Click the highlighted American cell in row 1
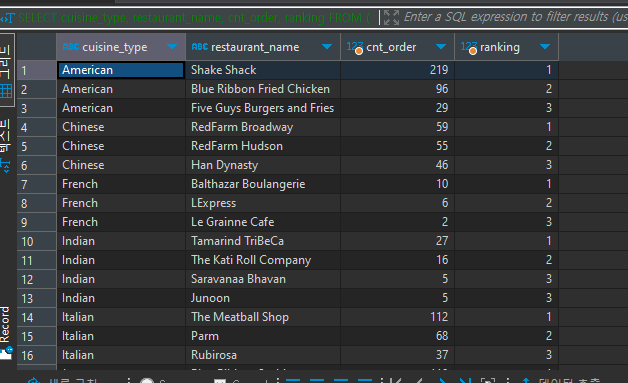Viewport: 628px width, 383px height. (121, 70)
